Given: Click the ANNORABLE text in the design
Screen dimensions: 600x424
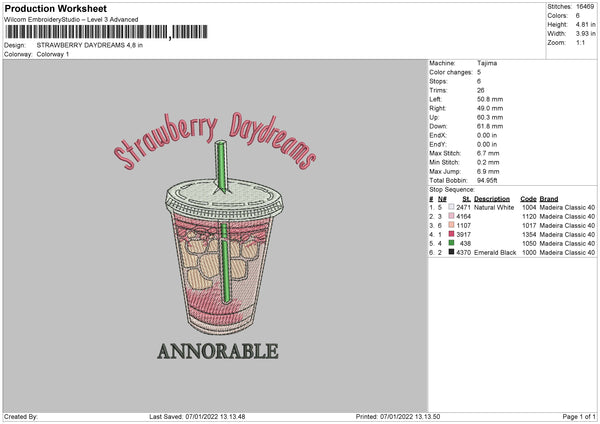Looking at the screenshot, I should click(218, 351).
